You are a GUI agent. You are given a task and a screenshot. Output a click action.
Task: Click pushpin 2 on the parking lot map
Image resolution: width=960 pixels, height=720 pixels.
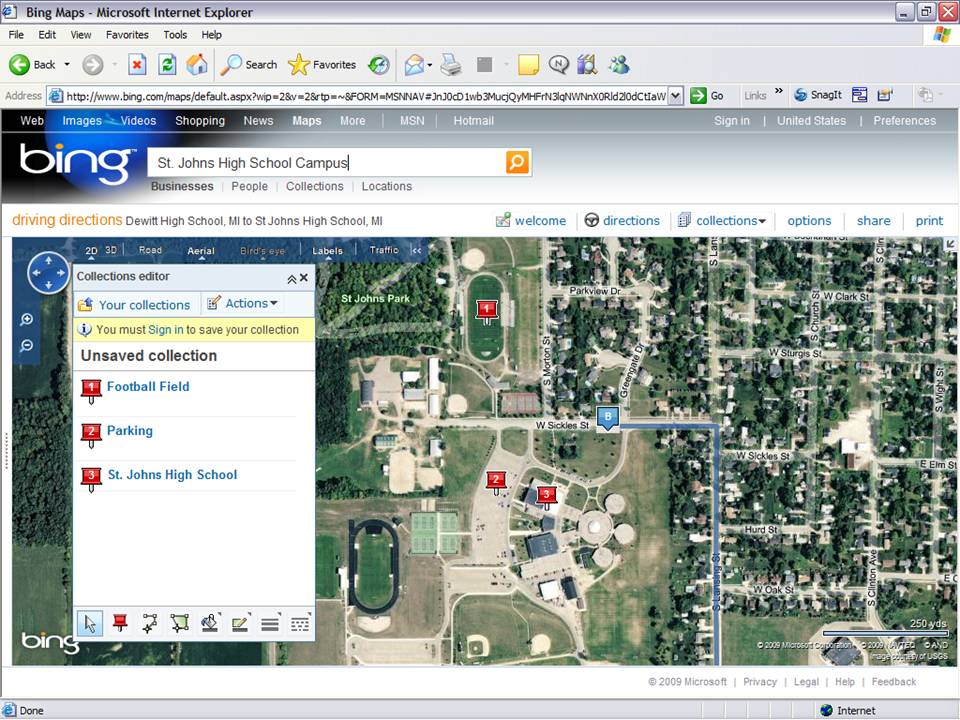click(496, 482)
